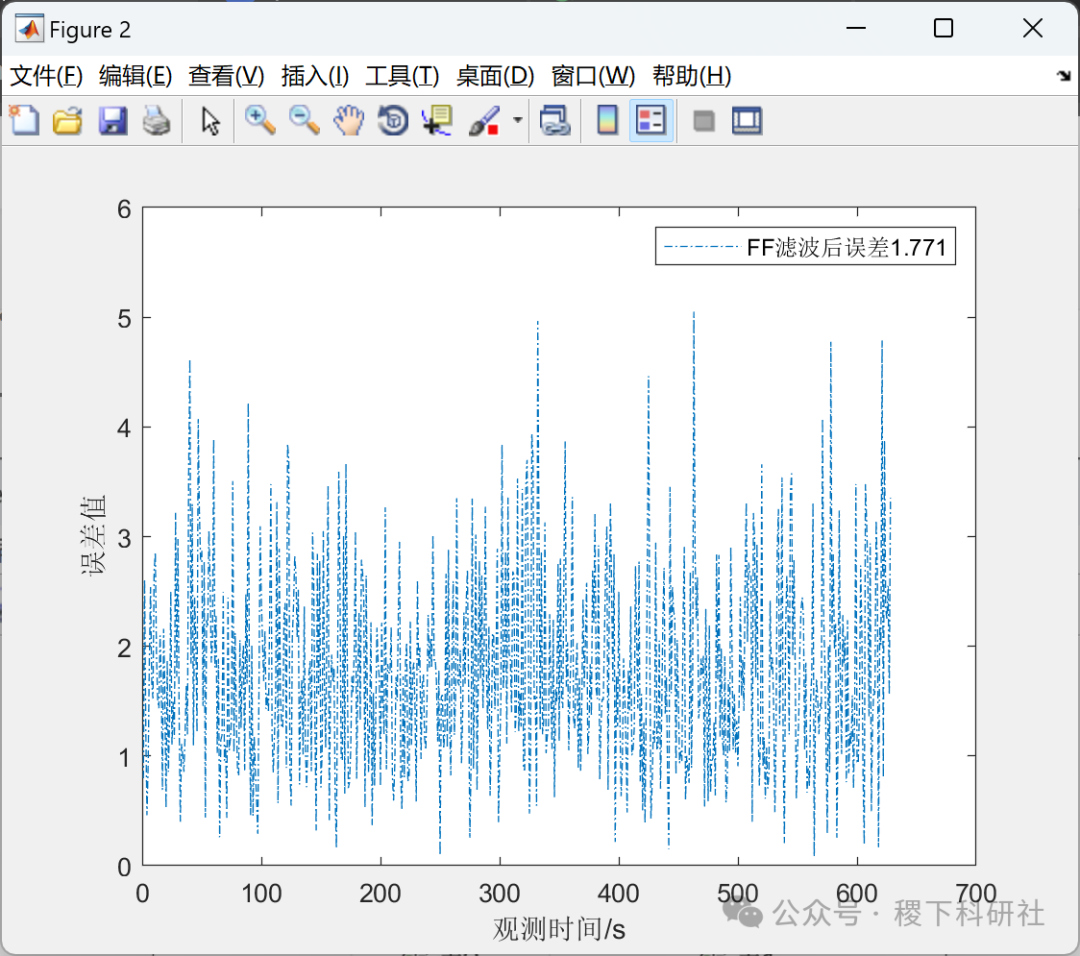Activate the Zoom In tool
This screenshot has width=1080, height=956.
tap(260, 121)
